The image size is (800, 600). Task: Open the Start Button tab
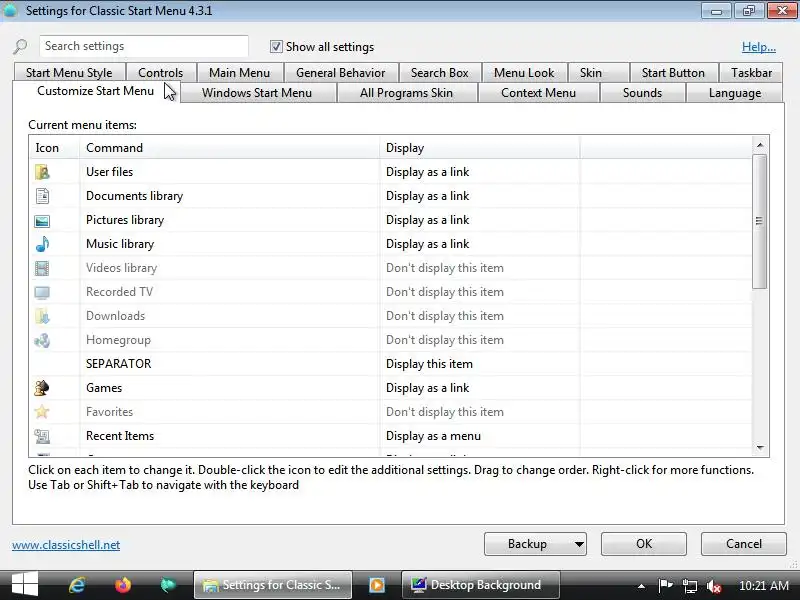(x=673, y=73)
